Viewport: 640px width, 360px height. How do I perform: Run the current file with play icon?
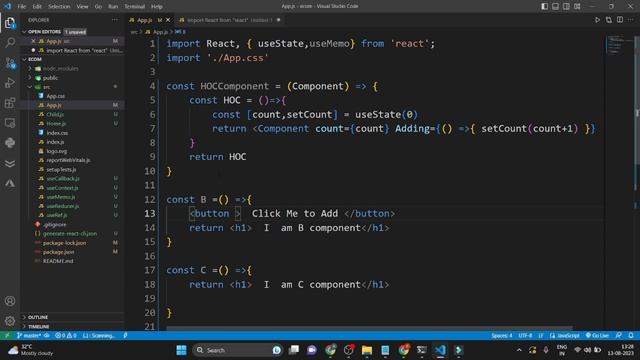tap(597, 20)
